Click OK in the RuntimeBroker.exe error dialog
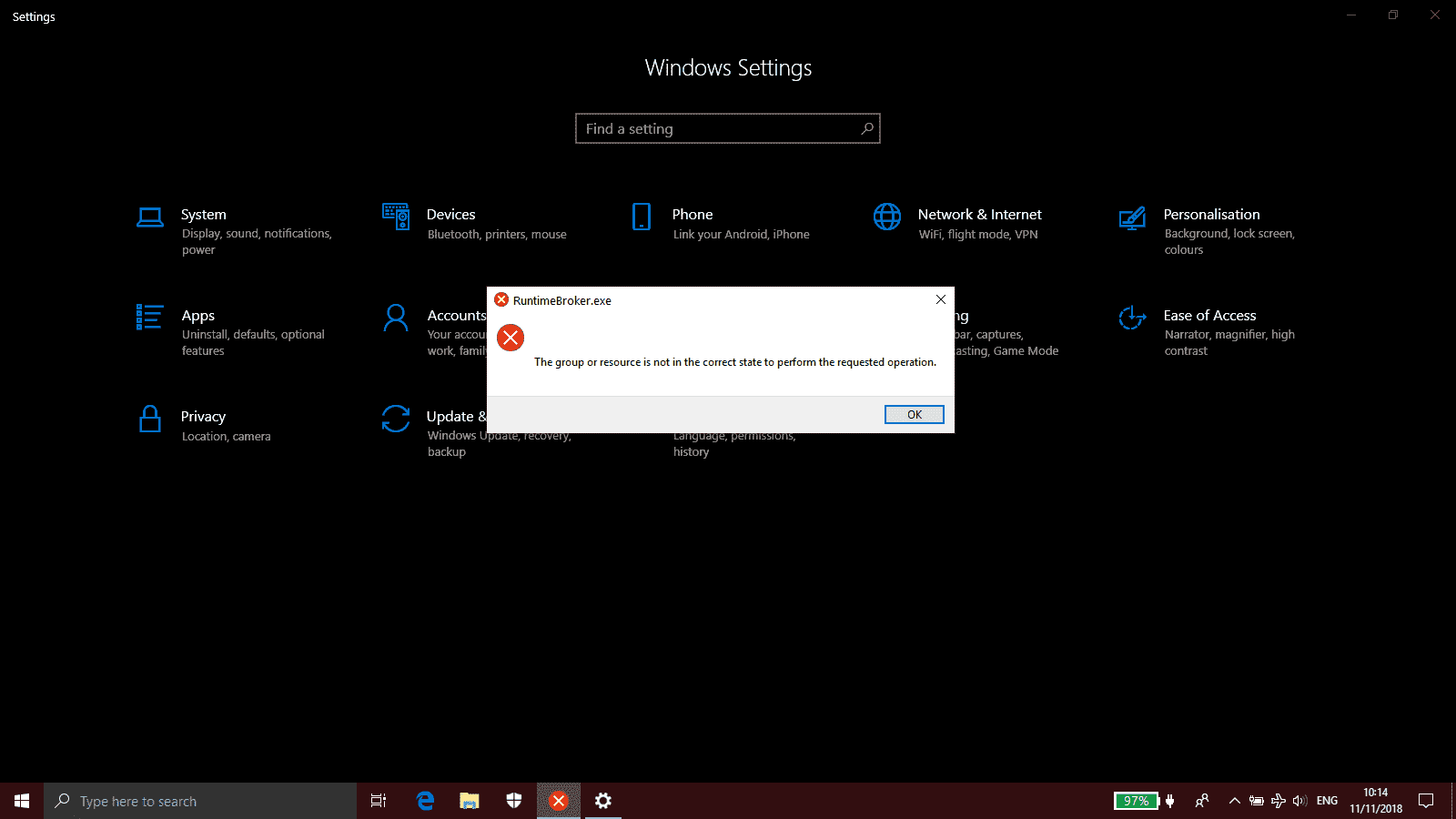The image size is (1456, 819). (915, 415)
